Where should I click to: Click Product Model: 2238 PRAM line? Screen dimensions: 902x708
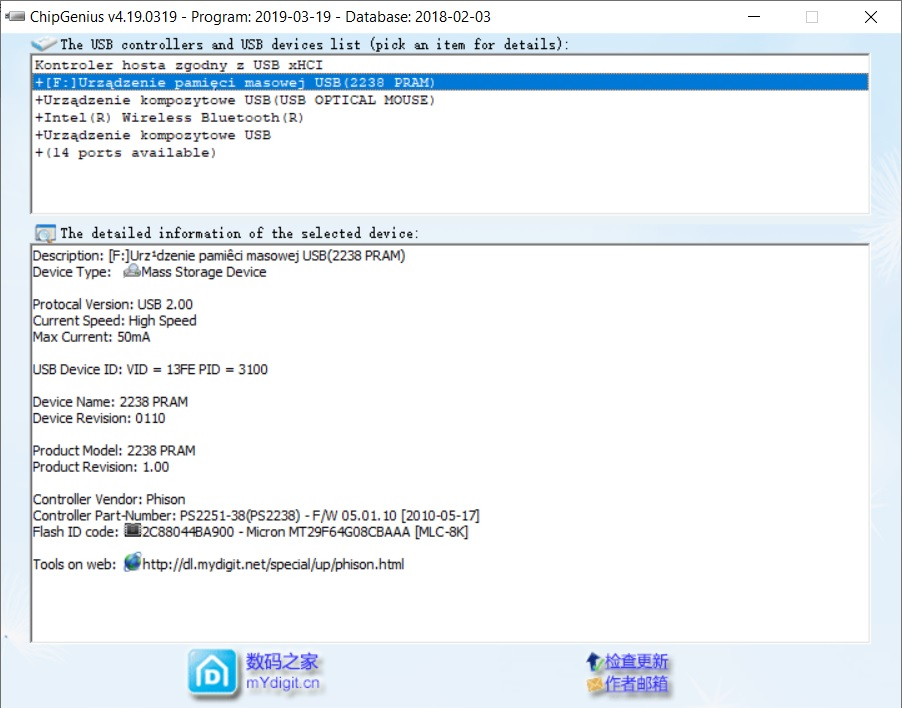tap(114, 450)
